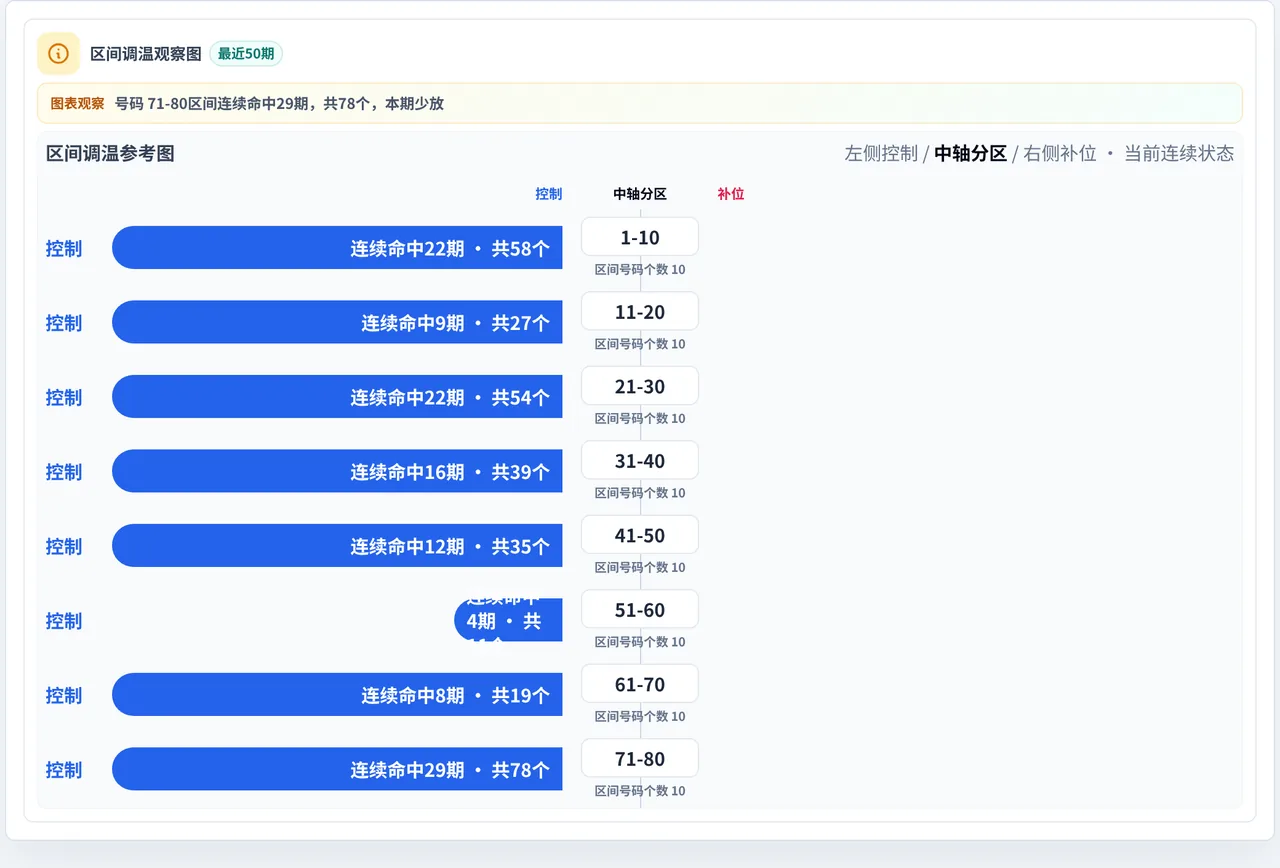This screenshot has width=1280, height=868.
Task: Click the 控制 label in the 11-20 row
Action: (64, 322)
